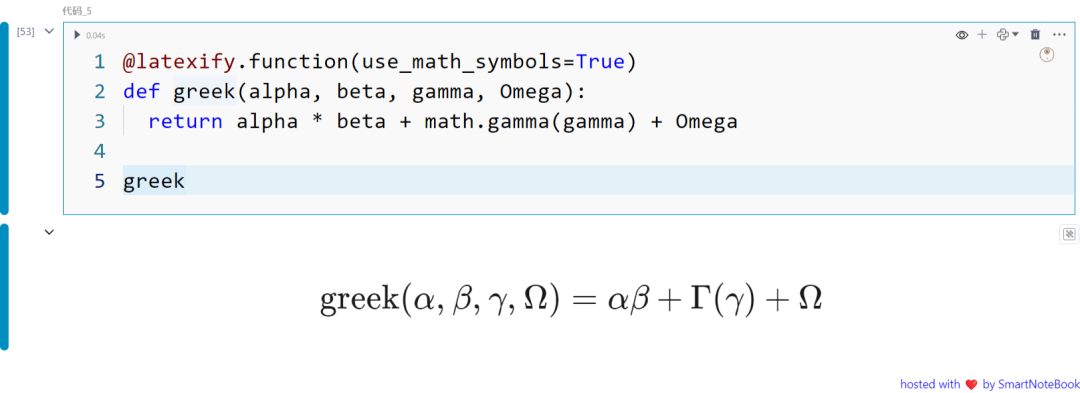Place cursor on code line 5 greek
The image size is (1080, 393).
click(154, 181)
